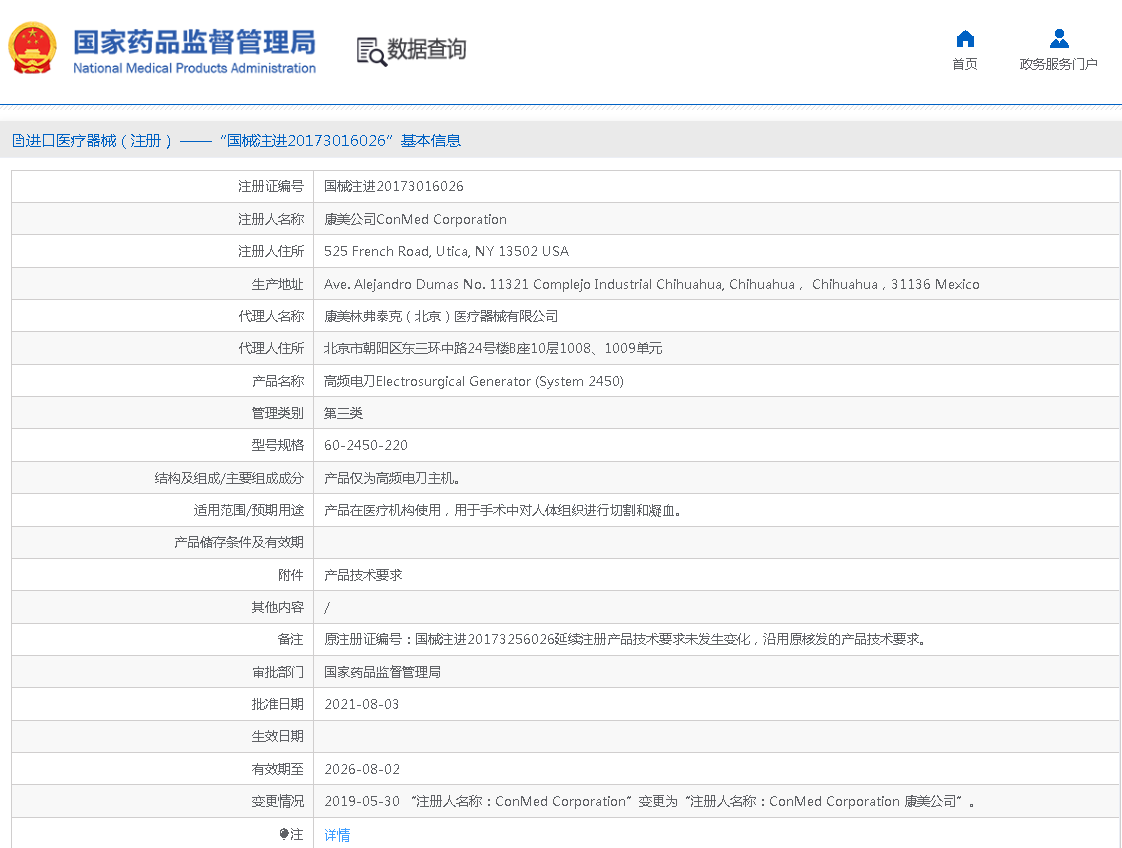This screenshot has width=1122, height=848.
Task: Click the bullet icon beside 注 label
Action: pos(283,834)
